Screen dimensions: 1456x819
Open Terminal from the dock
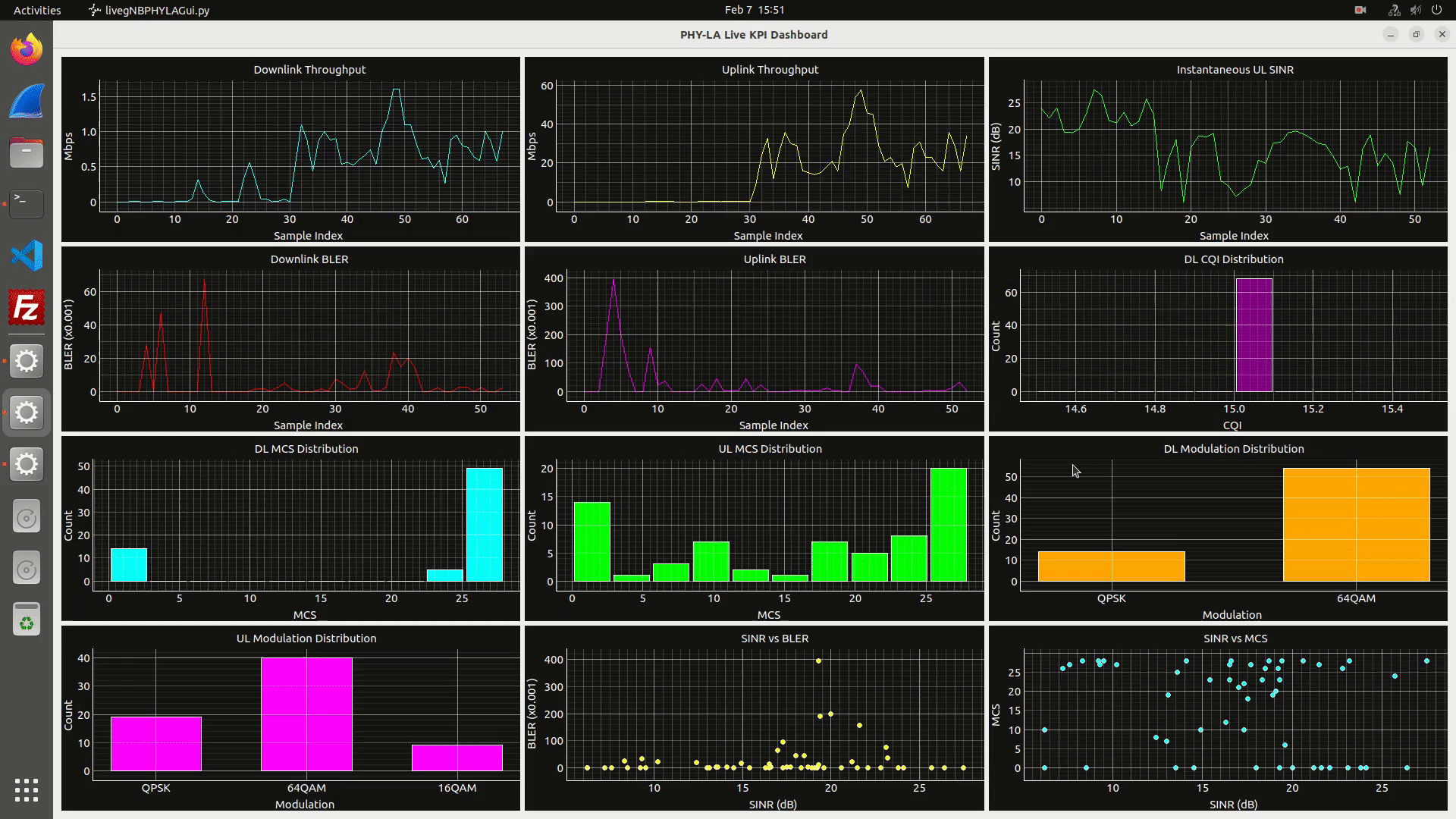coord(27,203)
